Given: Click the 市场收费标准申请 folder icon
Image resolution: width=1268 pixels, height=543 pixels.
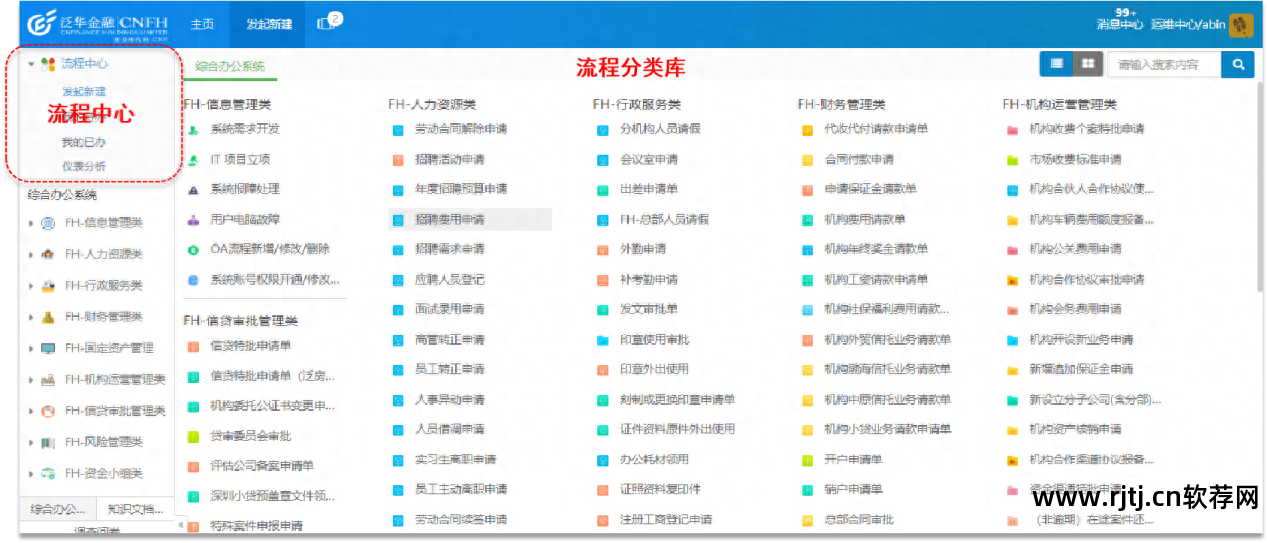Looking at the screenshot, I should click(x=1012, y=159).
